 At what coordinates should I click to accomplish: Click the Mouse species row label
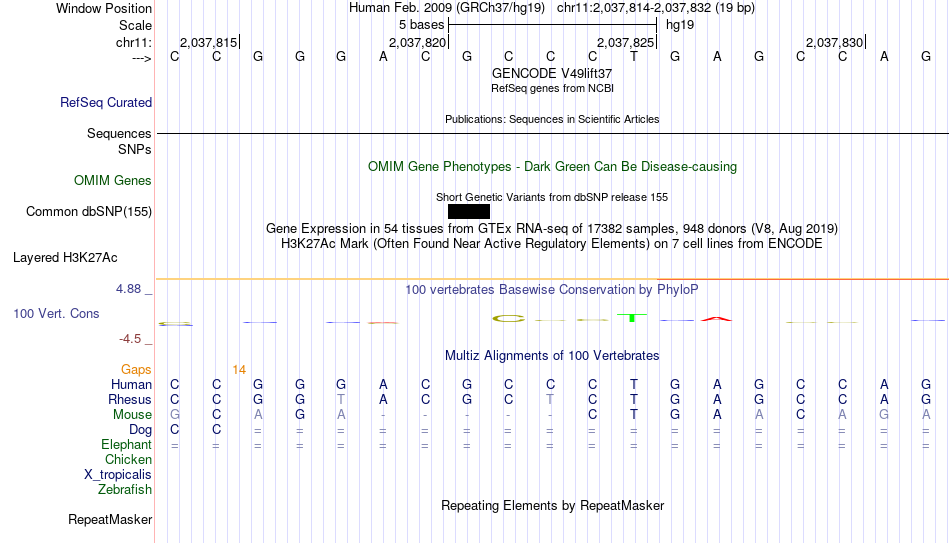132,415
